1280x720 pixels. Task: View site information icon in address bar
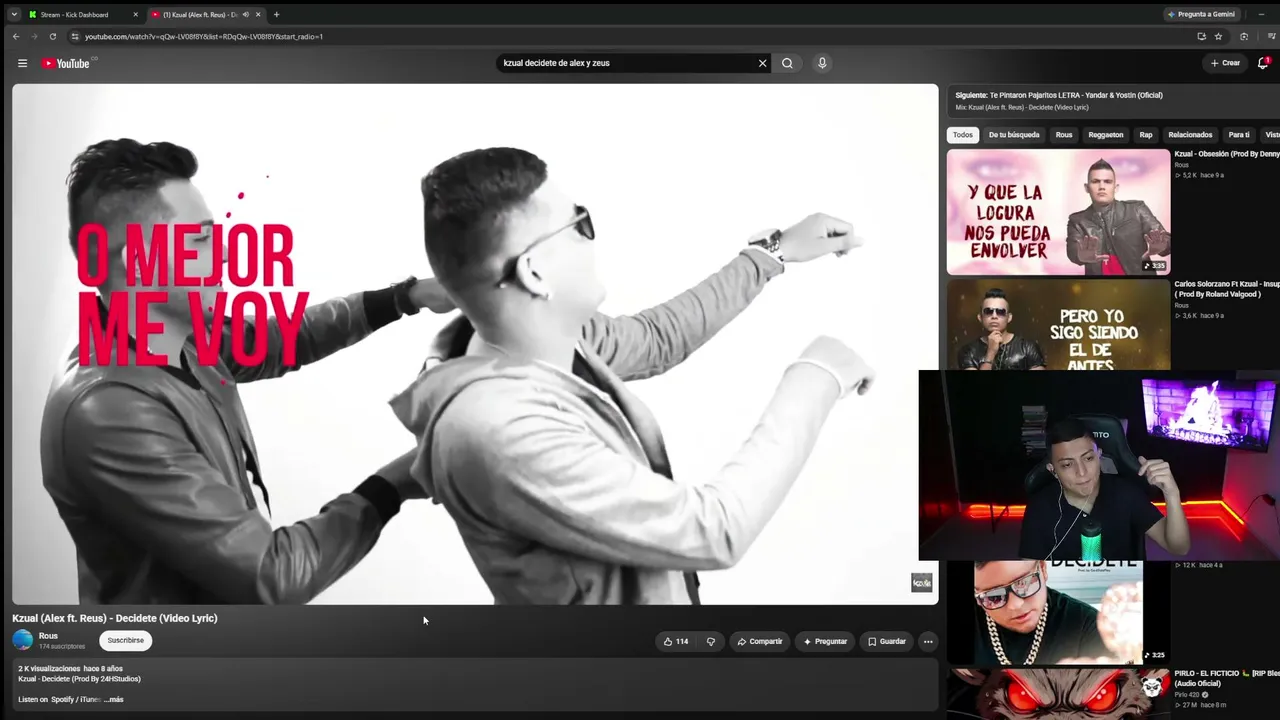[74, 36]
